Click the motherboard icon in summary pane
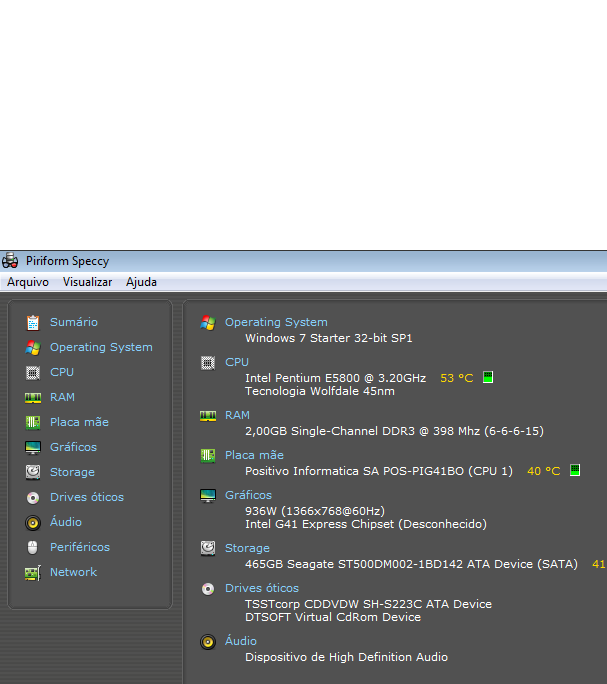 208,456
